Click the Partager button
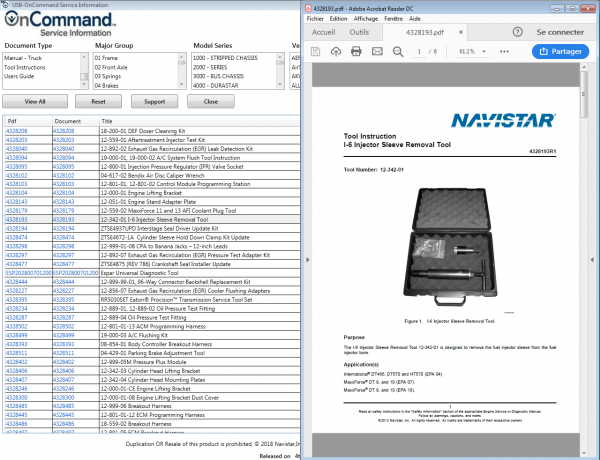This screenshot has width=600, height=460. point(560,51)
